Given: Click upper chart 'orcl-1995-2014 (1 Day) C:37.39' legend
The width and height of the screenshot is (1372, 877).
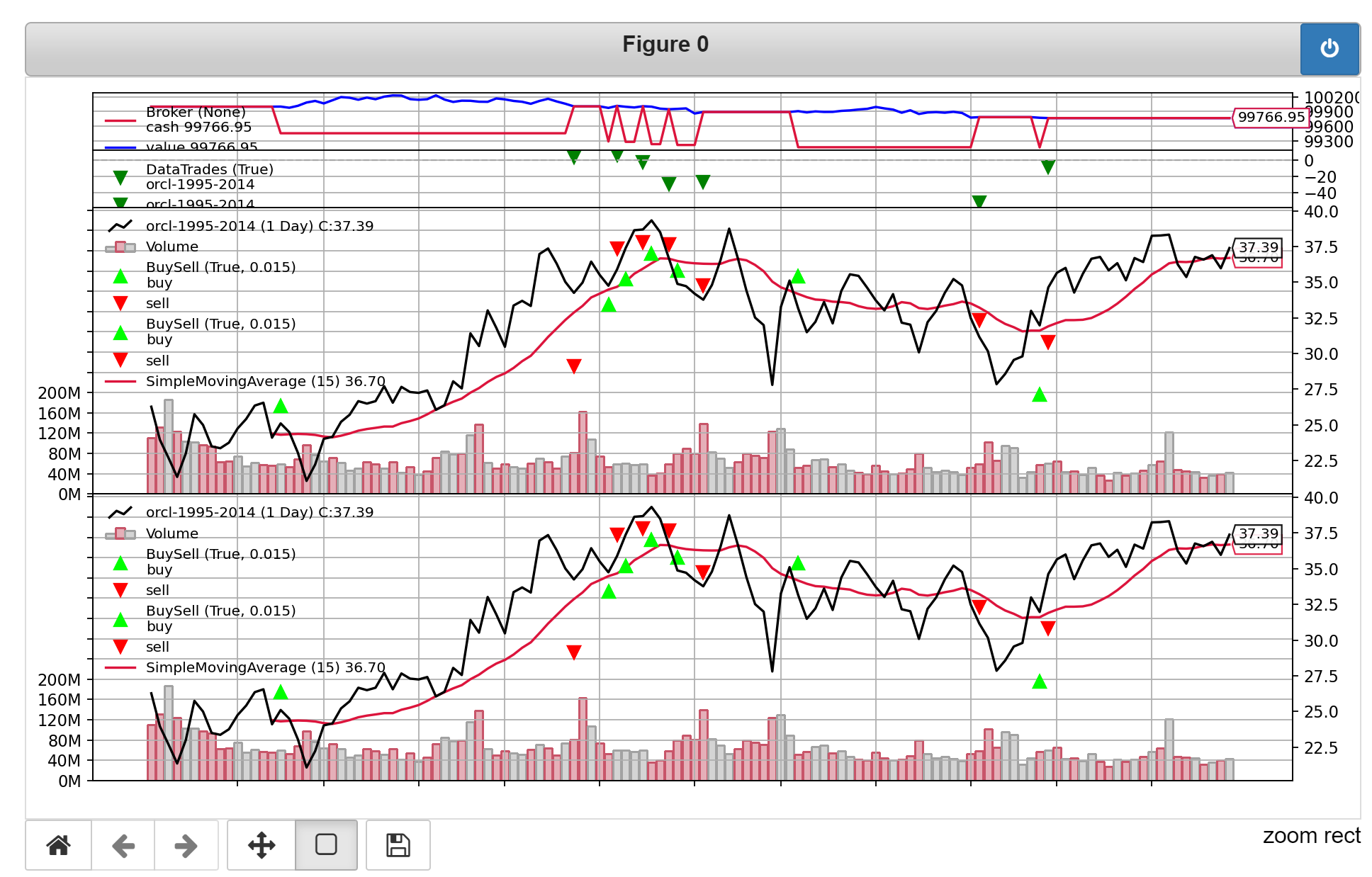Looking at the screenshot, I should 259,226.
